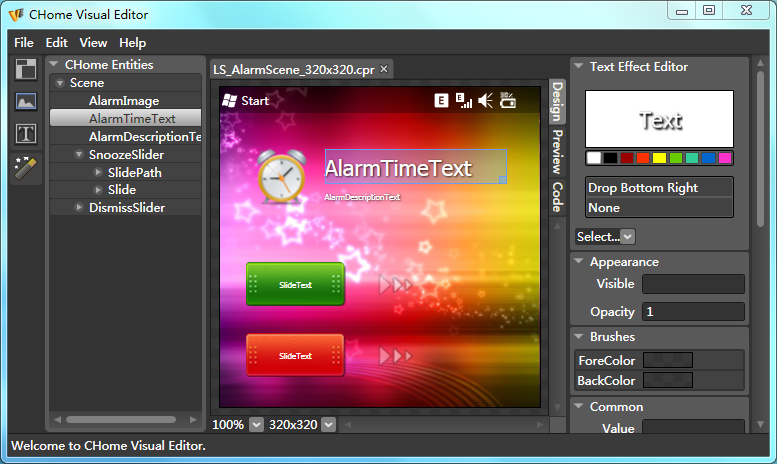
Task: Click the Visible property field
Action: coord(693,284)
